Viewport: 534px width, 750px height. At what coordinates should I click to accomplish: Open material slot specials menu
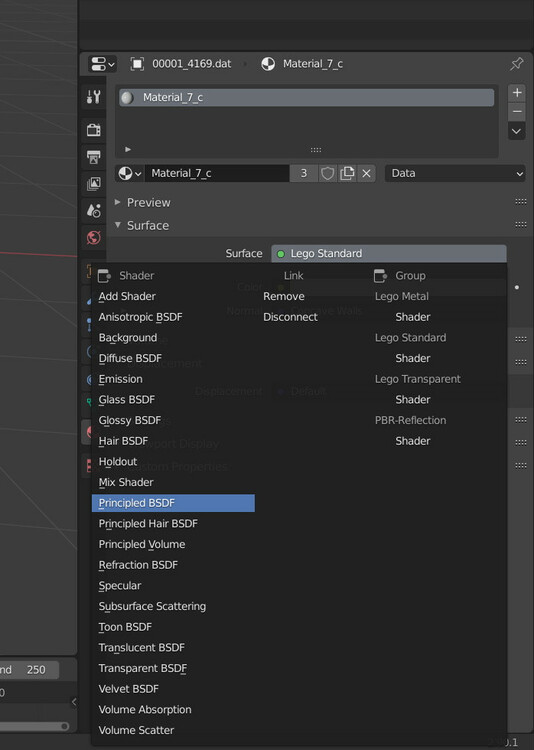coord(517,131)
